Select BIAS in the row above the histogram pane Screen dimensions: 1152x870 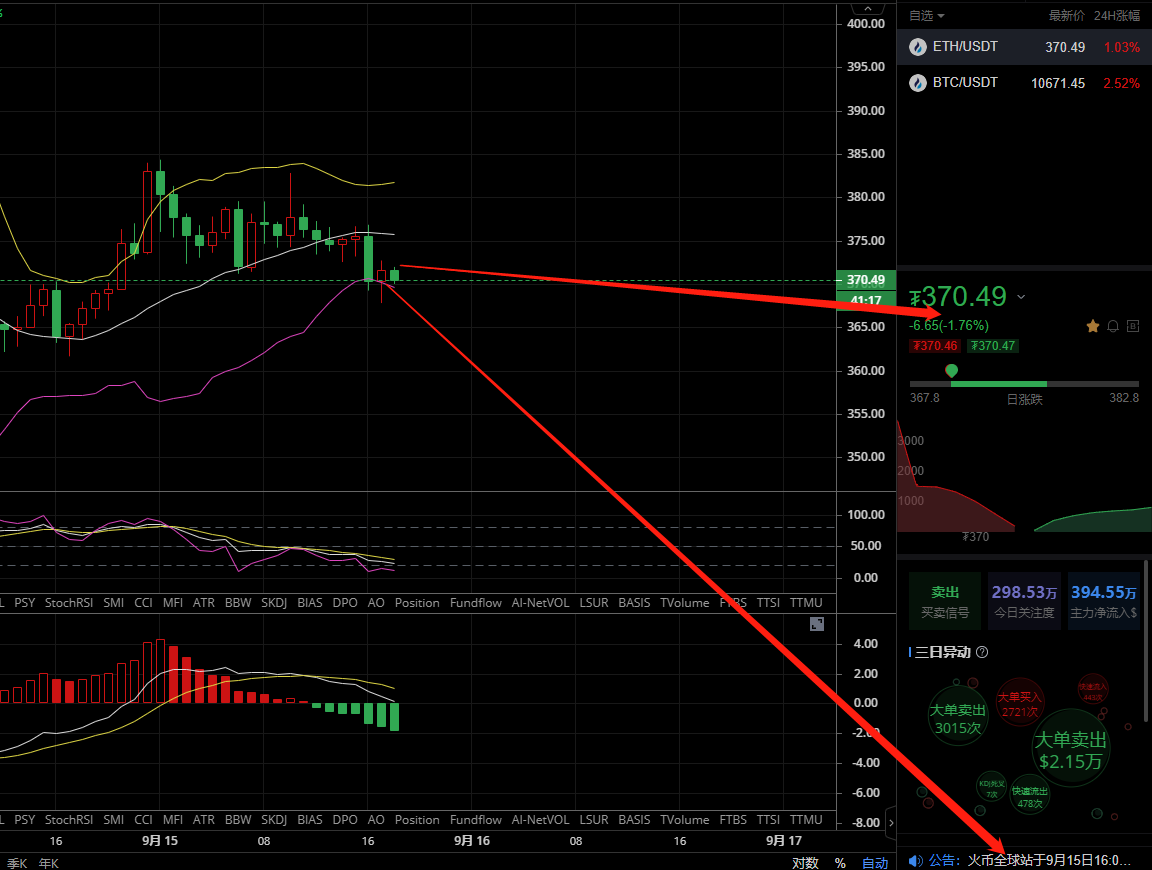click(x=310, y=603)
